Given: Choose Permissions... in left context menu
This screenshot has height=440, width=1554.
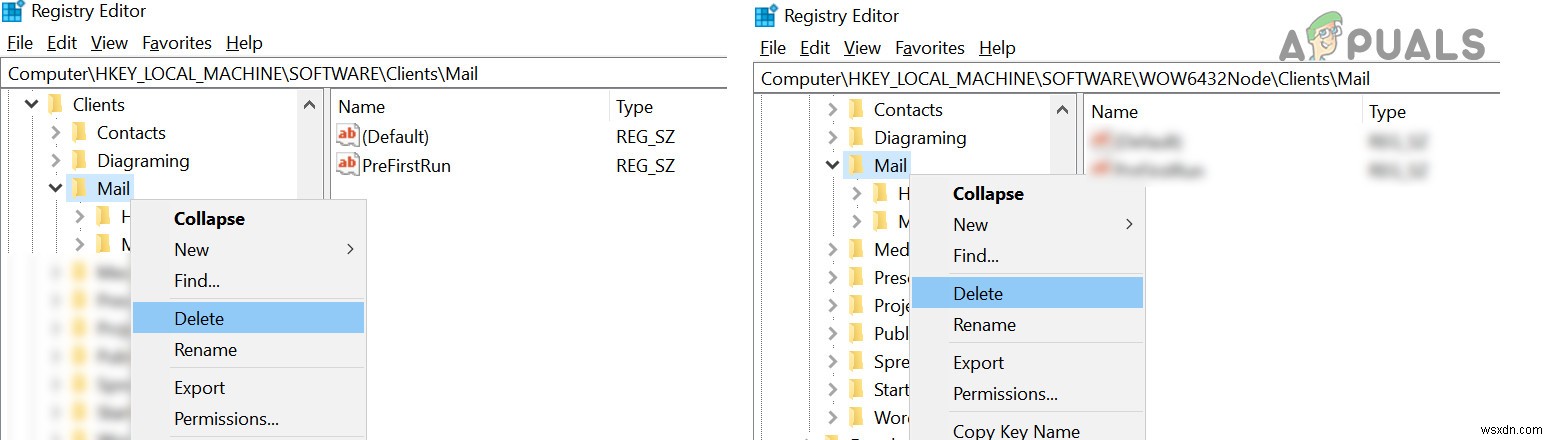Looking at the screenshot, I should pyautogui.click(x=249, y=419).
